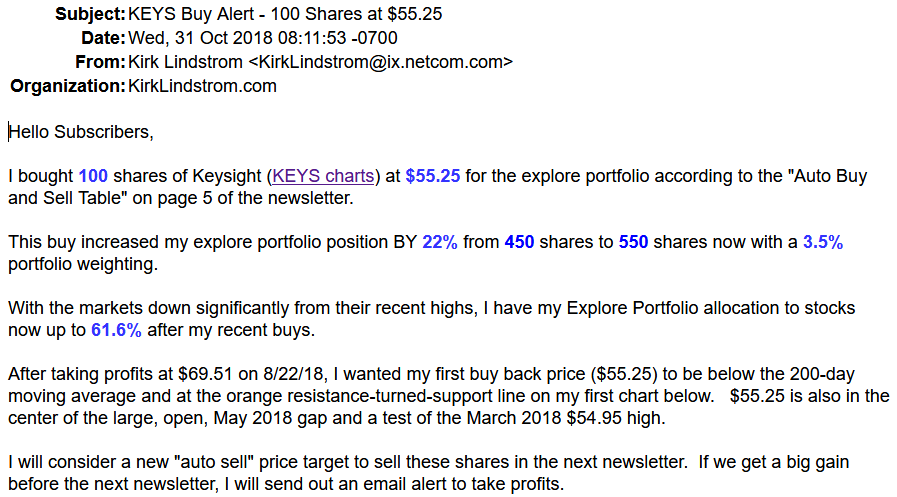
Task: Click the "Hello Subscribers" greeting
Action: 82,131
